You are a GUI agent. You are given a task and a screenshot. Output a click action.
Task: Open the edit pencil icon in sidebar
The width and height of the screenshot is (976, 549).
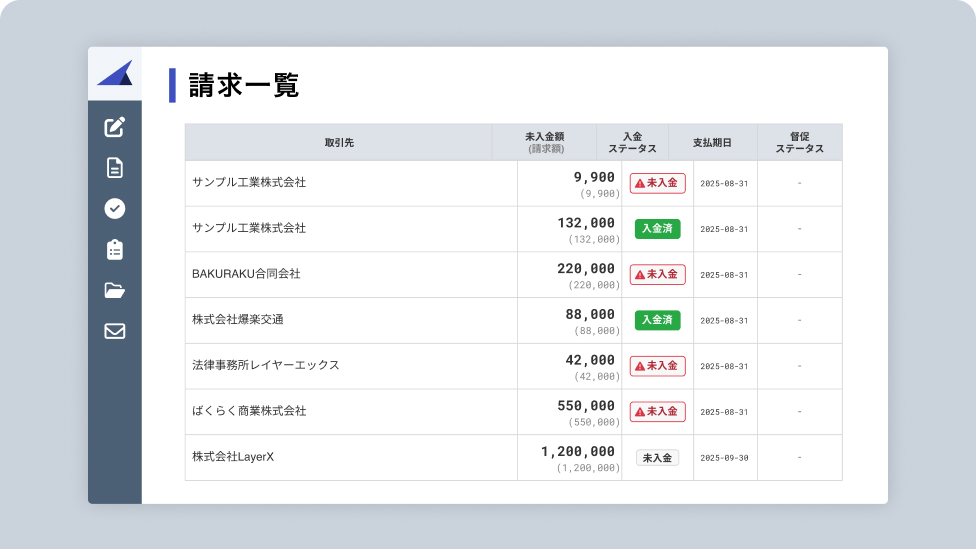click(115, 127)
